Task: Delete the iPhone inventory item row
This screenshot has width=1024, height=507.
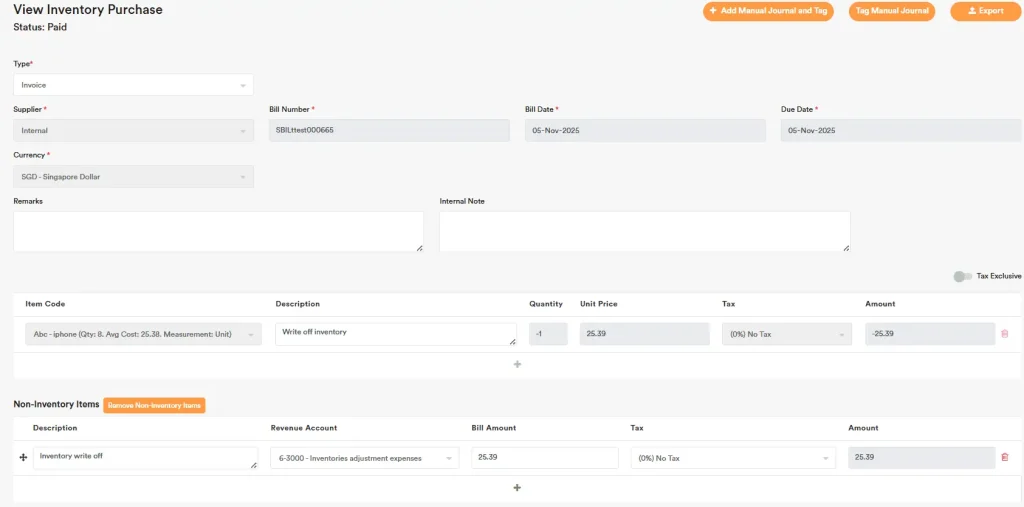Action: point(1004,334)
